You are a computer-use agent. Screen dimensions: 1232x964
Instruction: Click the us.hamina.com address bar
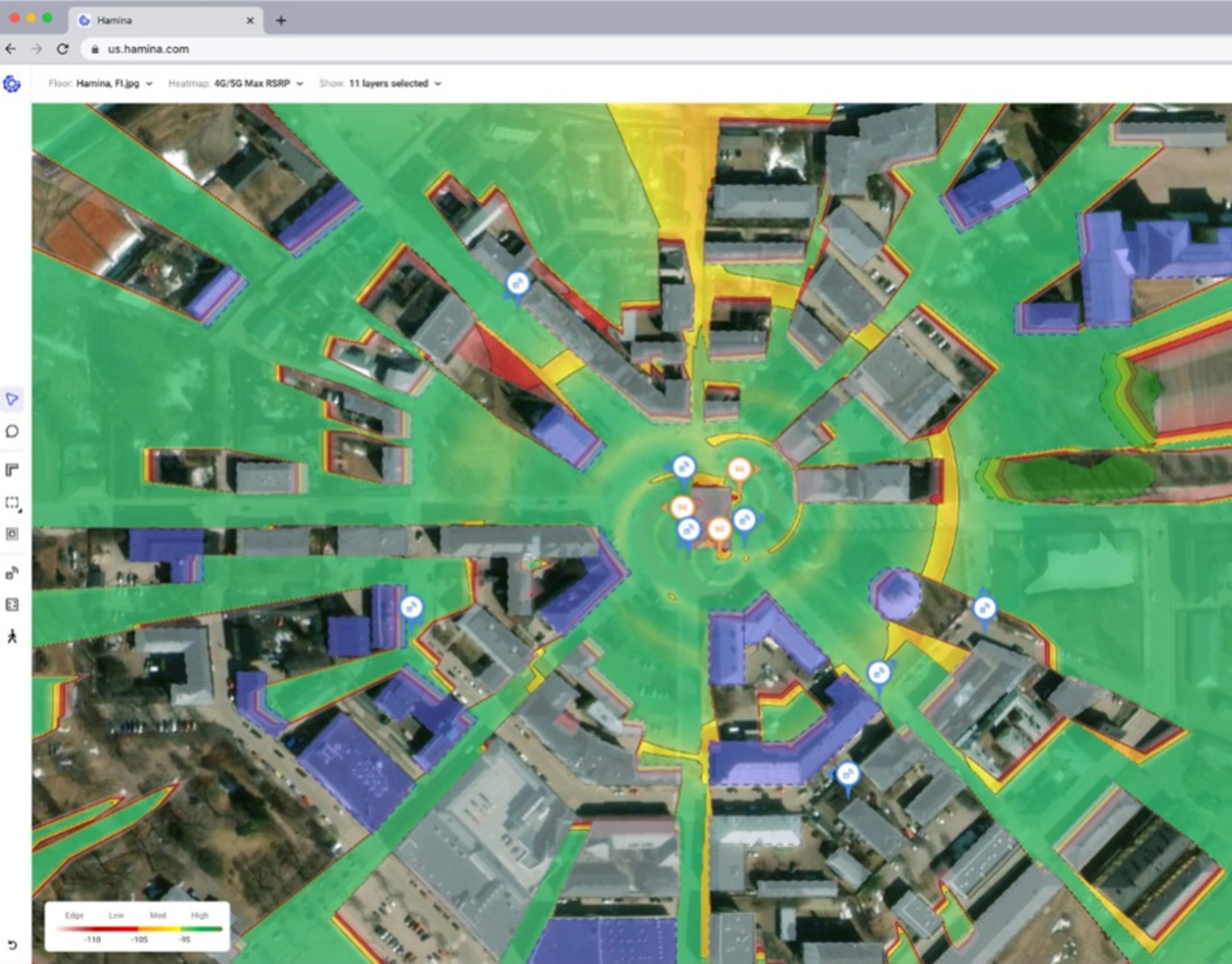pyautogui.click(x=385, y=49)
